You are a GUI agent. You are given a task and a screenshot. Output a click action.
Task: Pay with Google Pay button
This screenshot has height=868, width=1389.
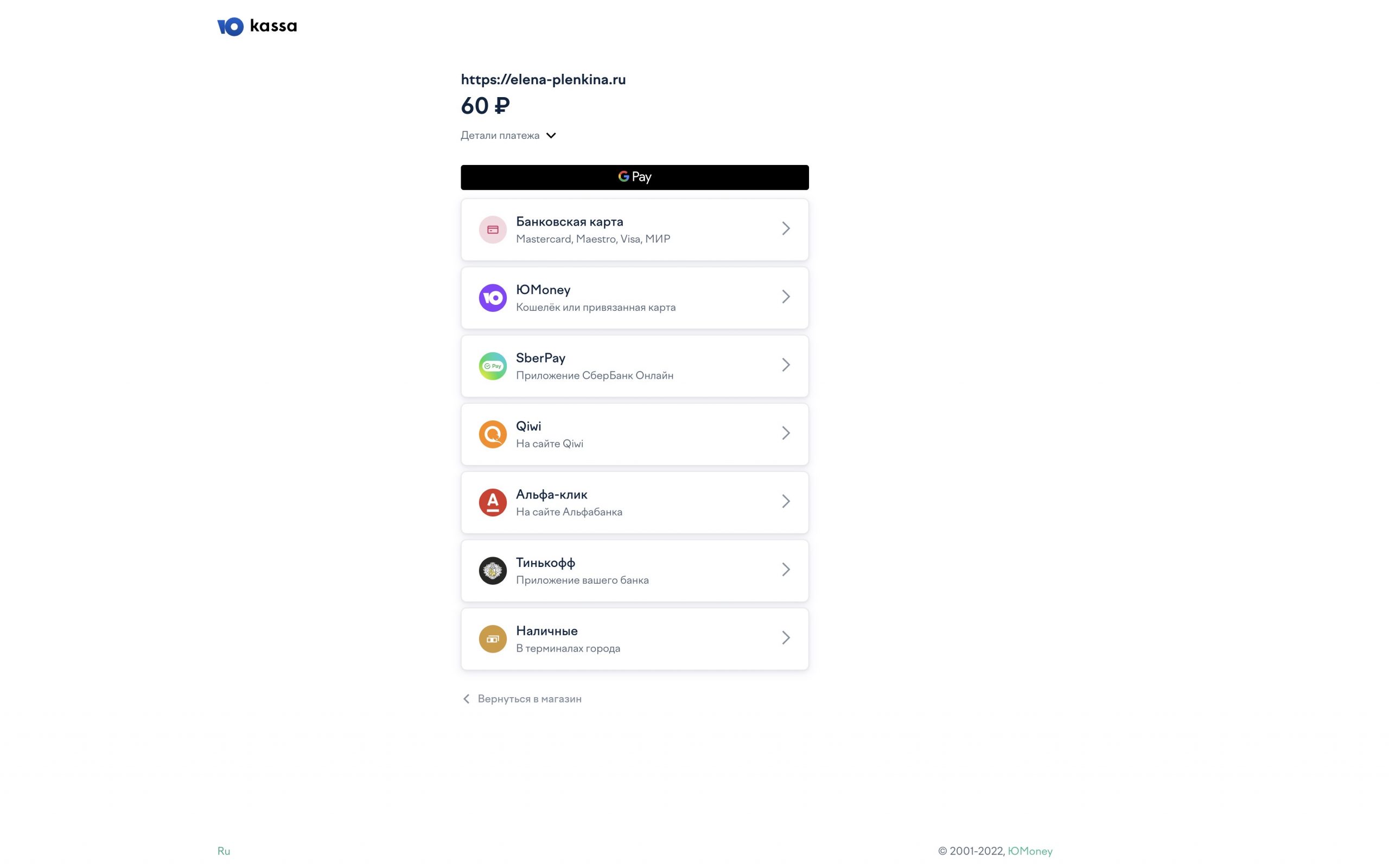click(x=634, y=177)
